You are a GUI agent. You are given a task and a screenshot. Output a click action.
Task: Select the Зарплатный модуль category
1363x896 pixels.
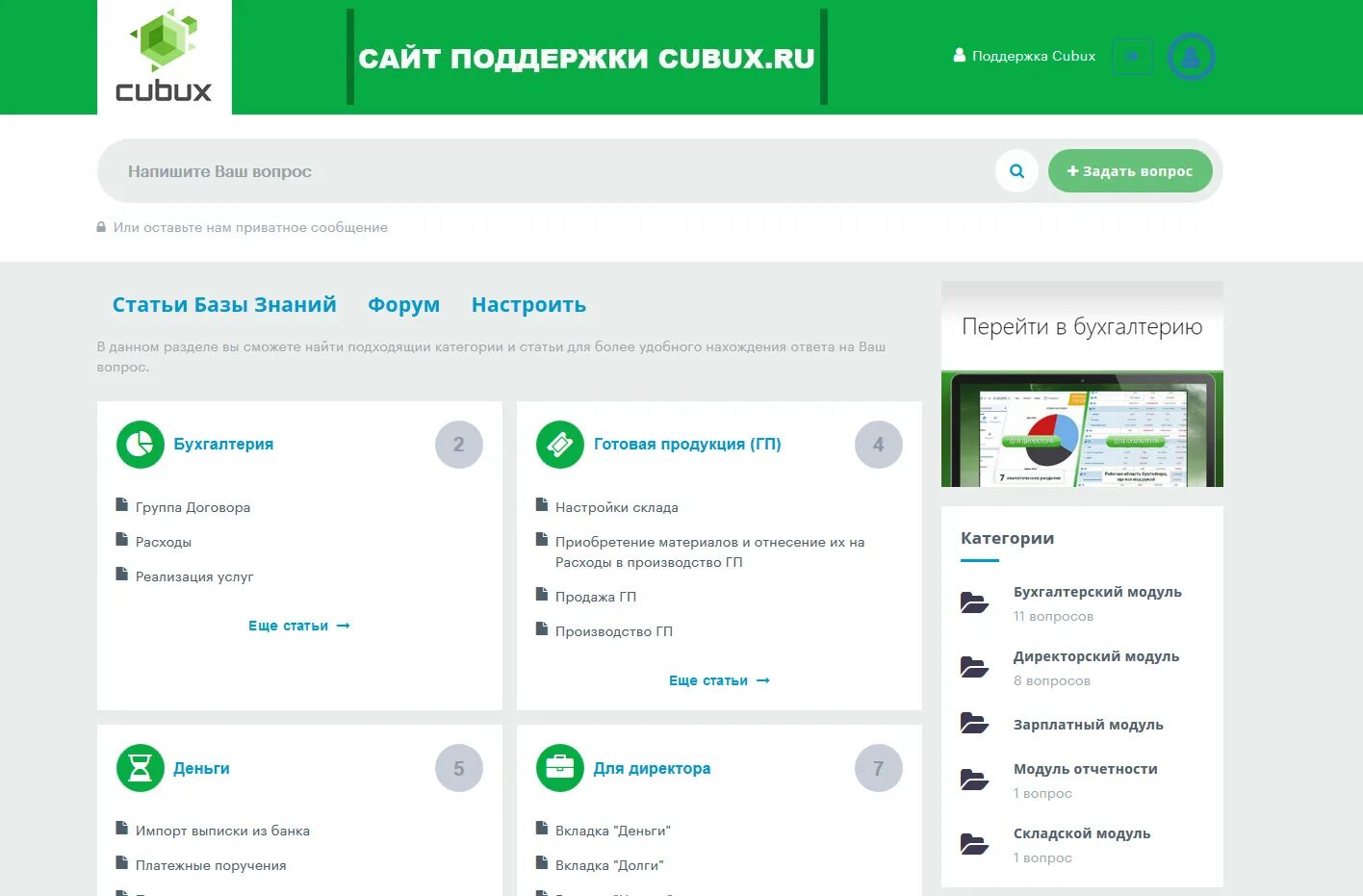click(x=1089, y=725)
